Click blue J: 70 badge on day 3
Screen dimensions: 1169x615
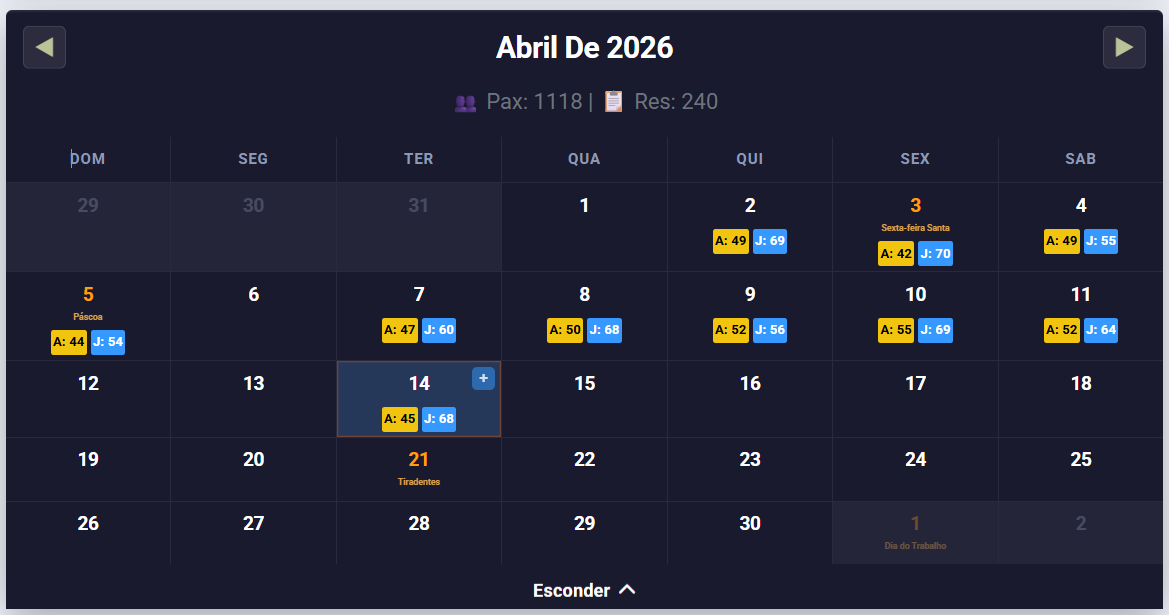tap(935, 254)
